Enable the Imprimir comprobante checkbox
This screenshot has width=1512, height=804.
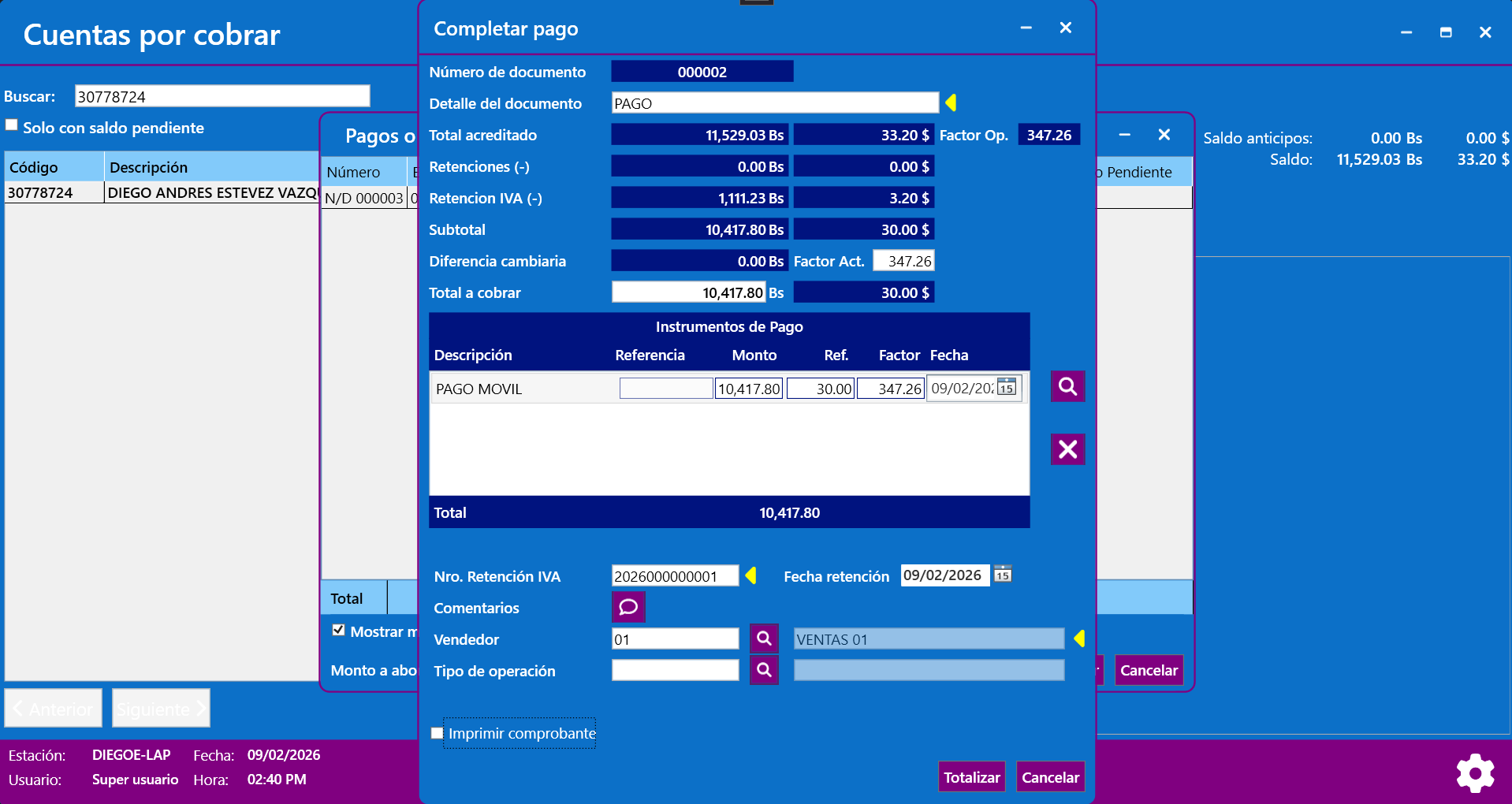[x=438, y=733]
